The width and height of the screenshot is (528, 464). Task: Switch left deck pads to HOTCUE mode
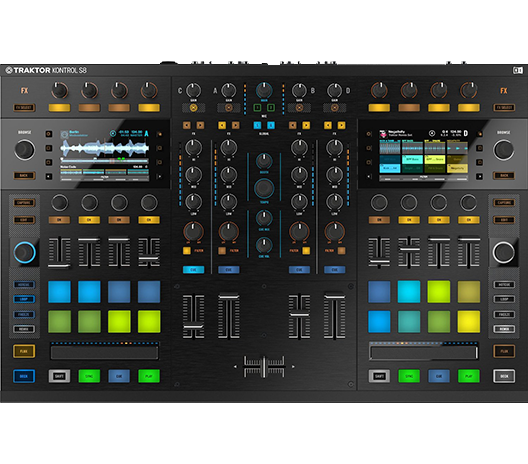click(24, 285)
